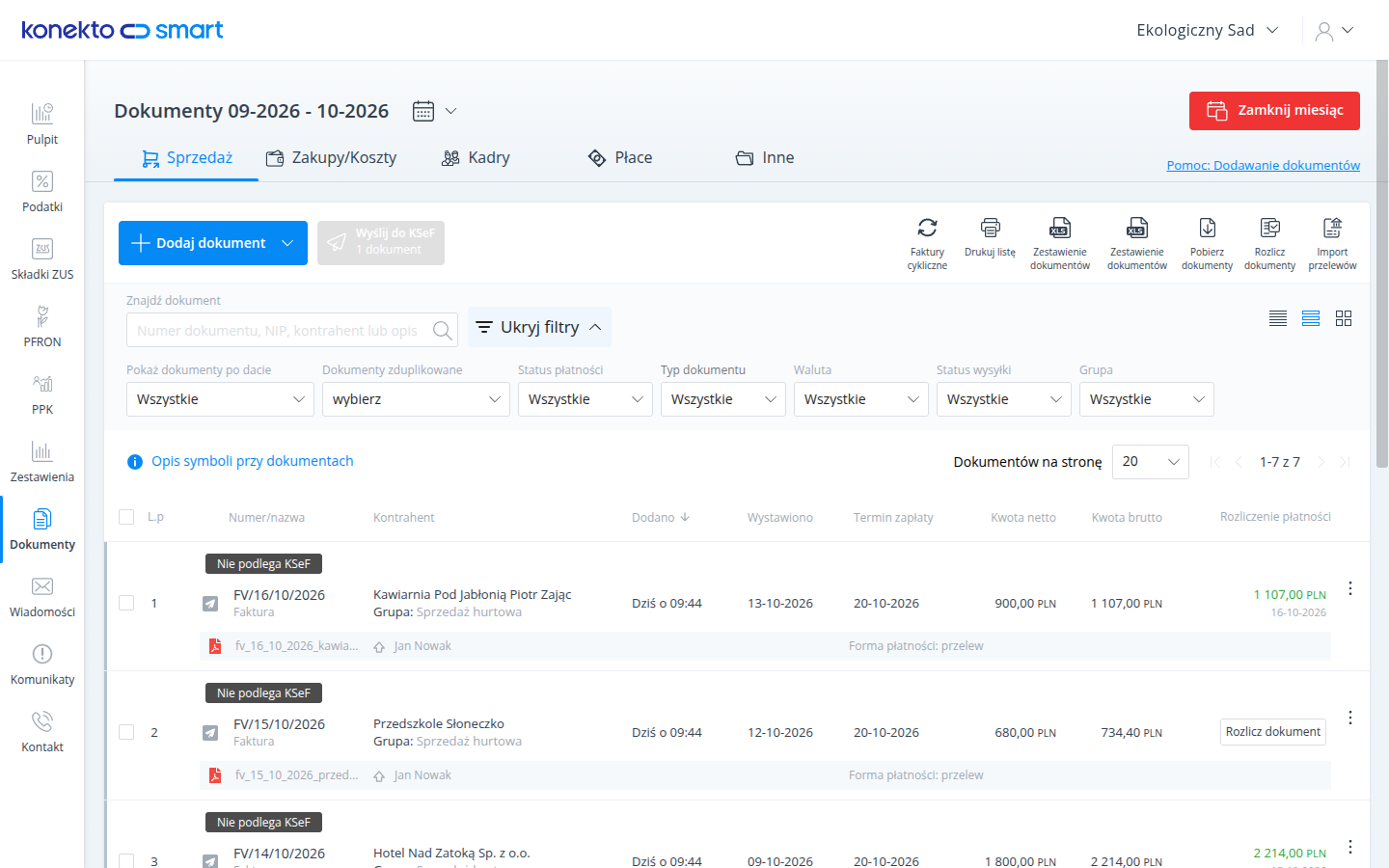Expand Pokaż dokumenty po dacie dropdown
This screenshot has height=868, width=1389.
220,399
